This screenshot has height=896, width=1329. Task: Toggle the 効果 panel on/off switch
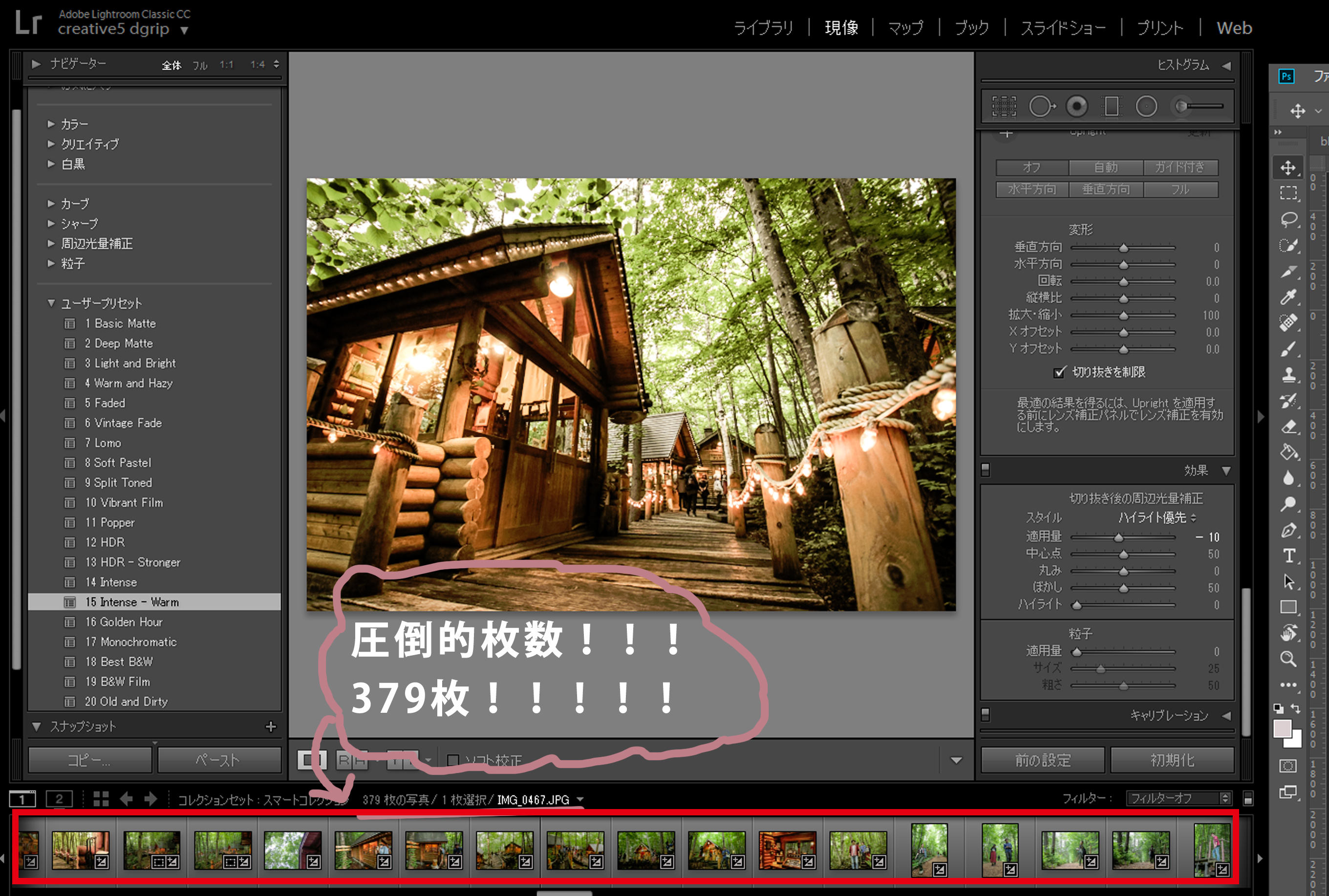coord(986,469)
